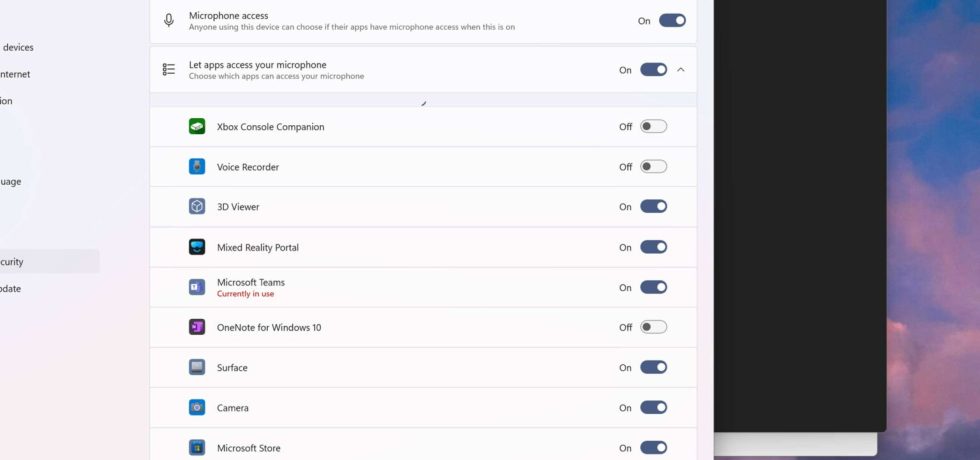Disable Mixed Reality Portal microphone toggle

point(654,247)
